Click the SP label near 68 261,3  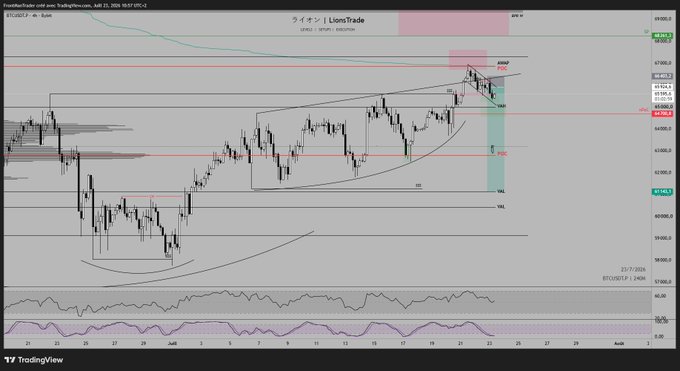[x=646, y=32]
